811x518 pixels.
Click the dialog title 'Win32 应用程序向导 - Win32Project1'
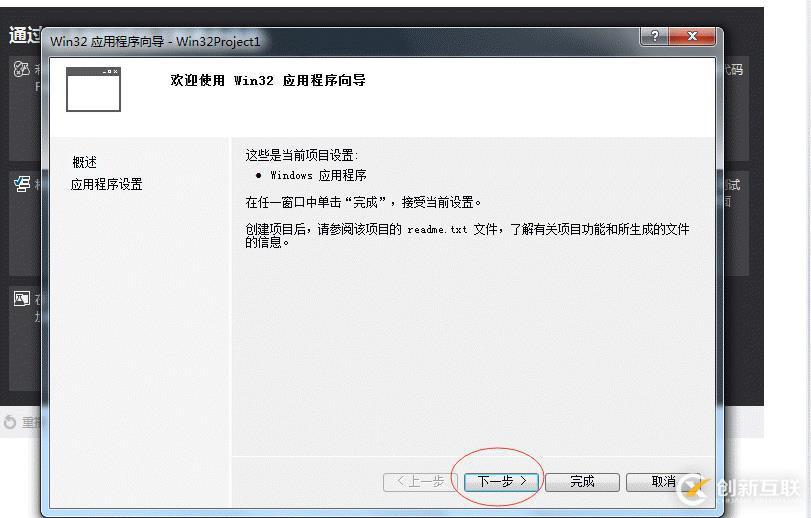pyautogui.click(x=155, y=41)
